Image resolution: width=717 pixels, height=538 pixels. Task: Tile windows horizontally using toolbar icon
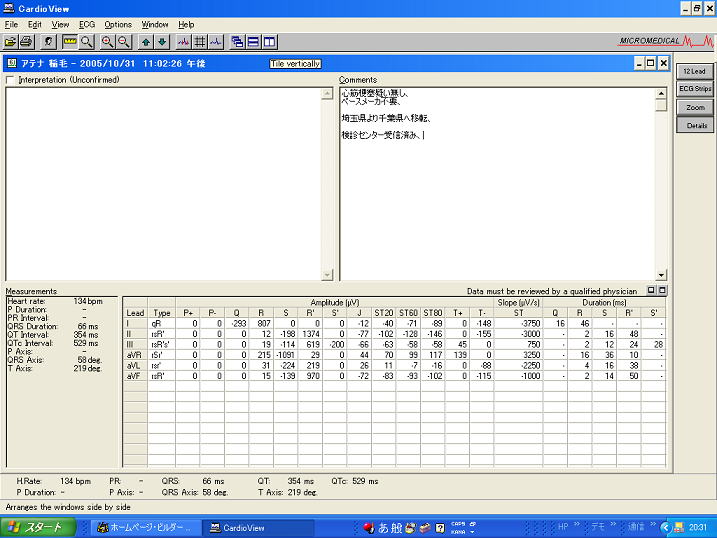253,42
